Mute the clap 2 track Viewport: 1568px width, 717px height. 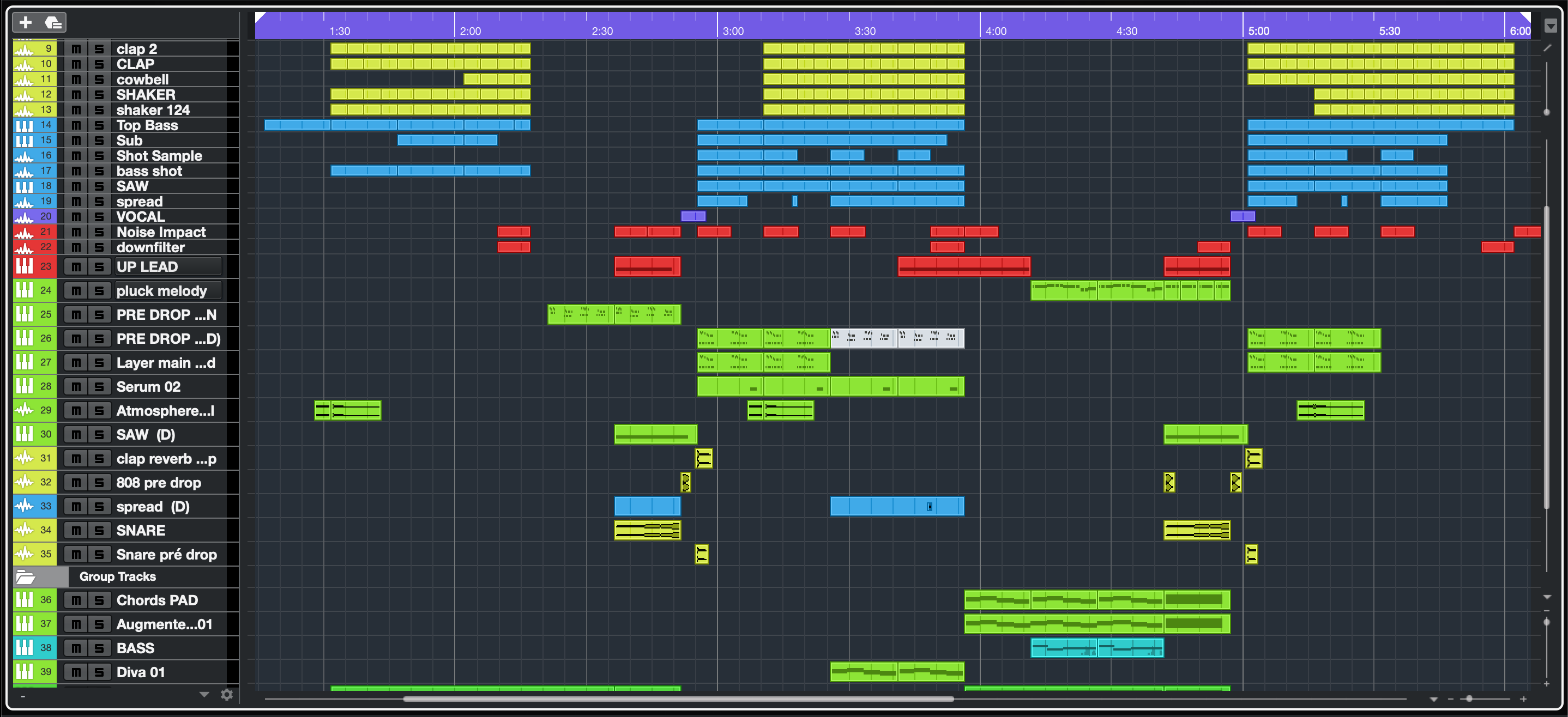[x=76, y=48]
